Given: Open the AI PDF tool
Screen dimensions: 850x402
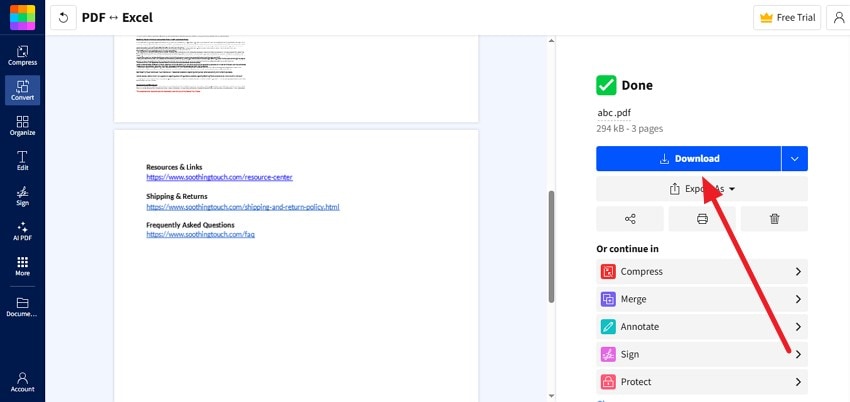Looking at the screenshot, I should click(x=22, y=231).
